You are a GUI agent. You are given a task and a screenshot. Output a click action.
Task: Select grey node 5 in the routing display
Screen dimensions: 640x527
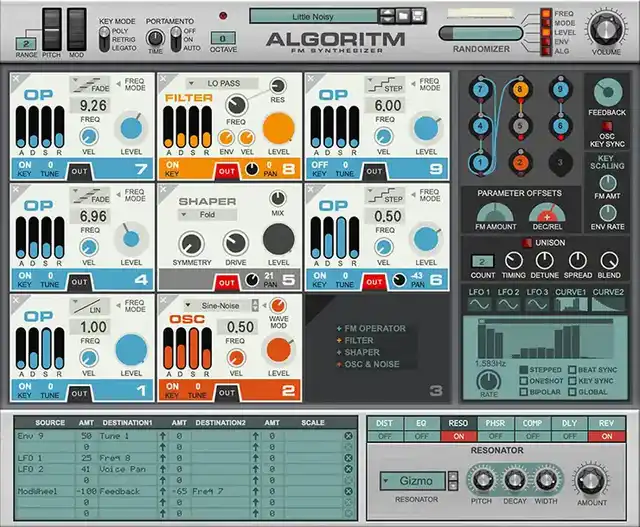(x=520, y=126)
